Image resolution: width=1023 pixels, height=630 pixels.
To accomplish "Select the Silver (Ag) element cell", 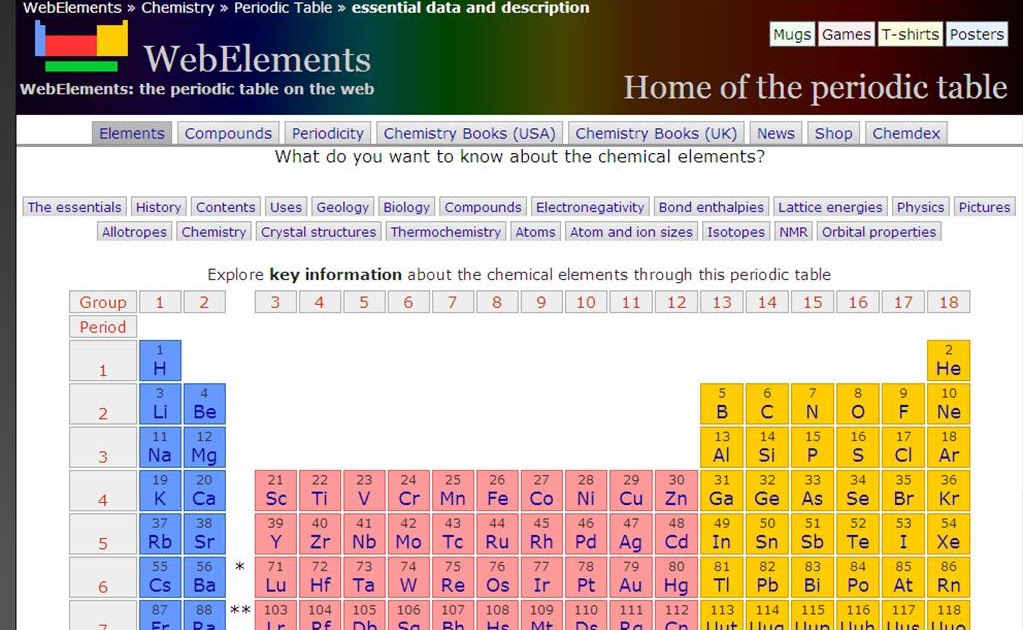I will click(x=631, y=533).
